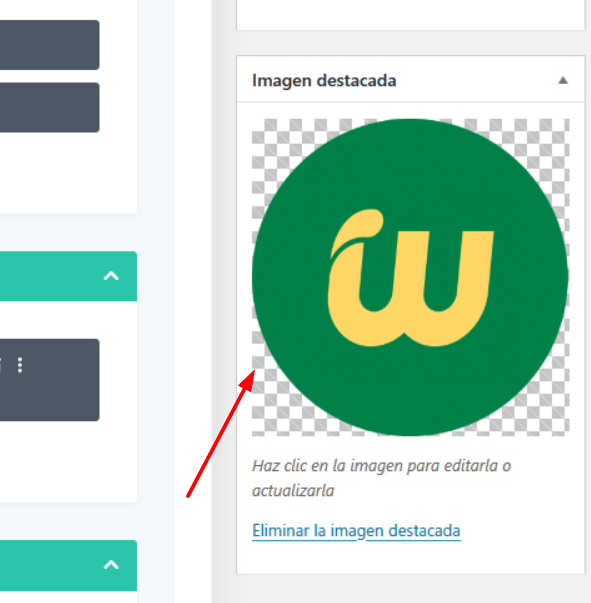Click the empty white metabox above Imagen destacada
This screenshot has width=591, height=603.
coord(410,13)
